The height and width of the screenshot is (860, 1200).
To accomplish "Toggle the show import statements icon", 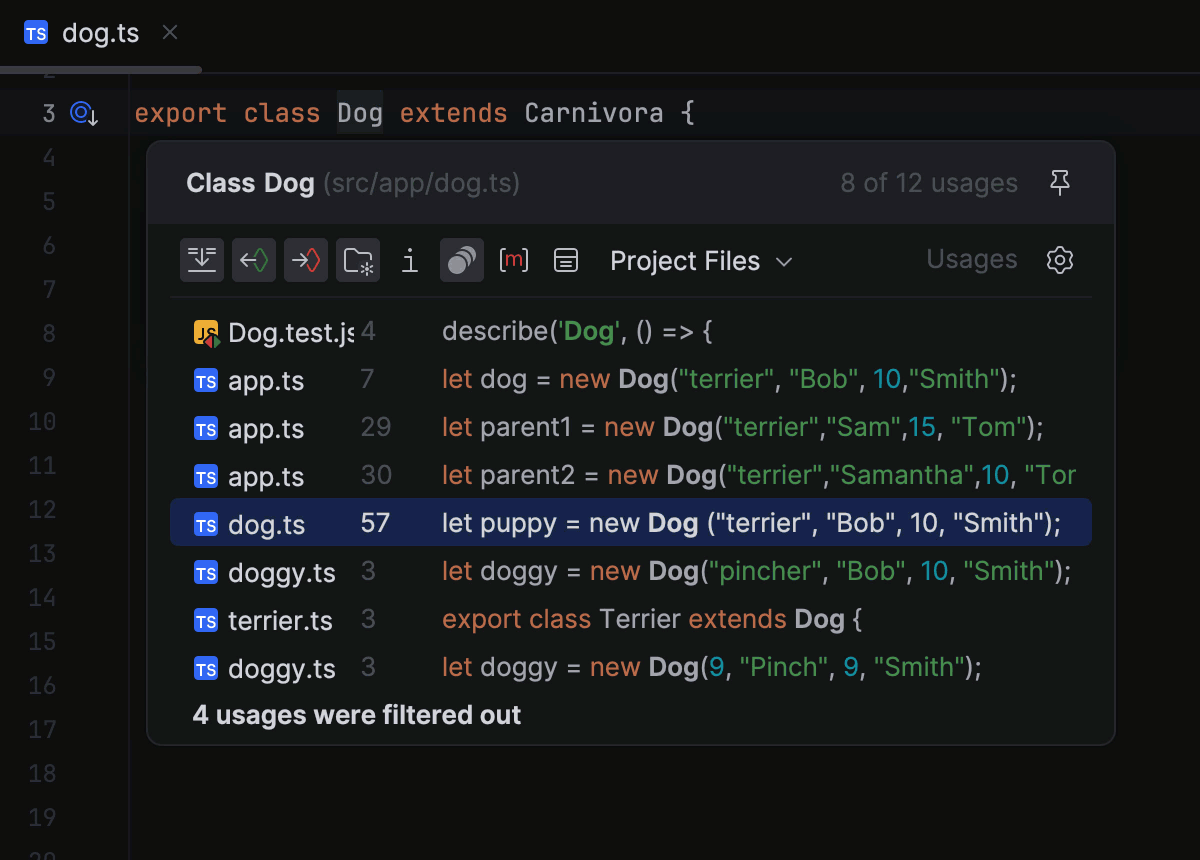I will click(x=409, y=260).
